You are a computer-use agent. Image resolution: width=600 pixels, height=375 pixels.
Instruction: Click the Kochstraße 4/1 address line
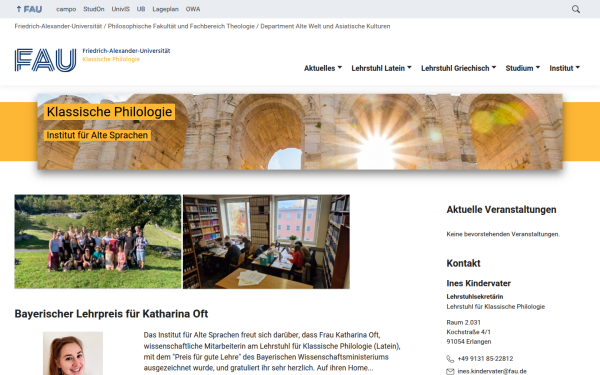(x=468, y=332)
